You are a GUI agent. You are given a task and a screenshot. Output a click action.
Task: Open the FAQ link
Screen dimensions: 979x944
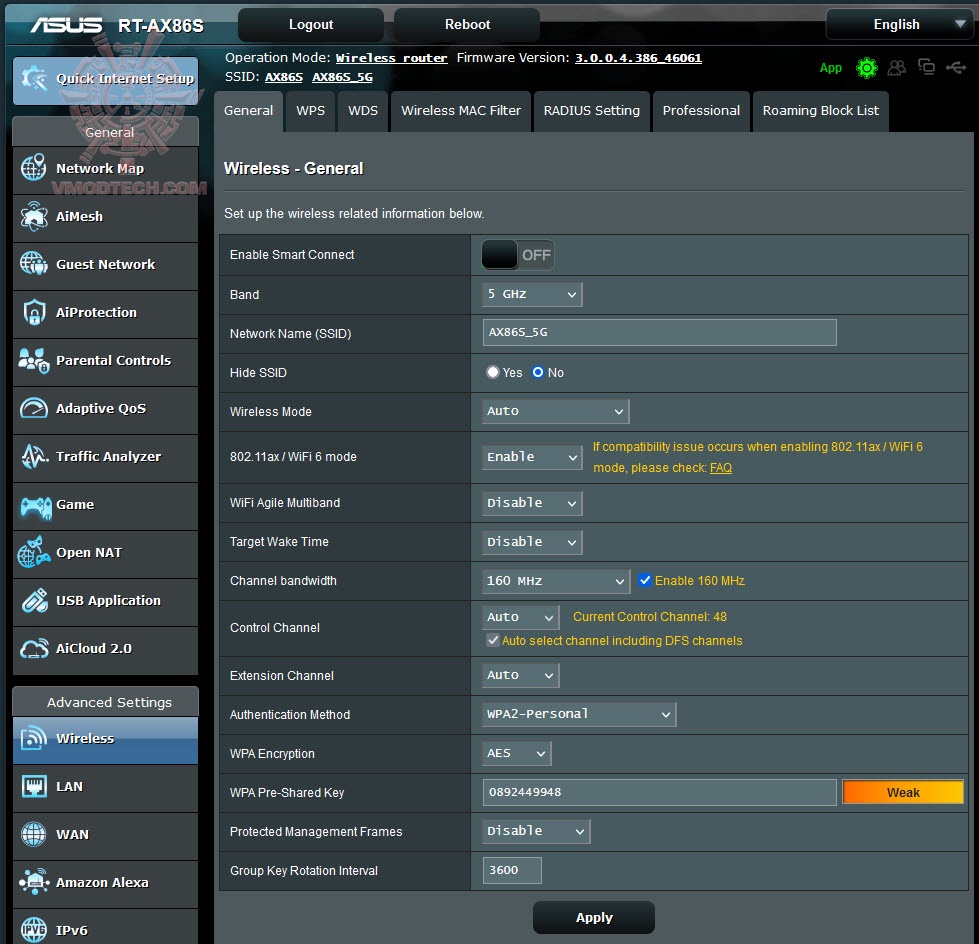point(721,468)
